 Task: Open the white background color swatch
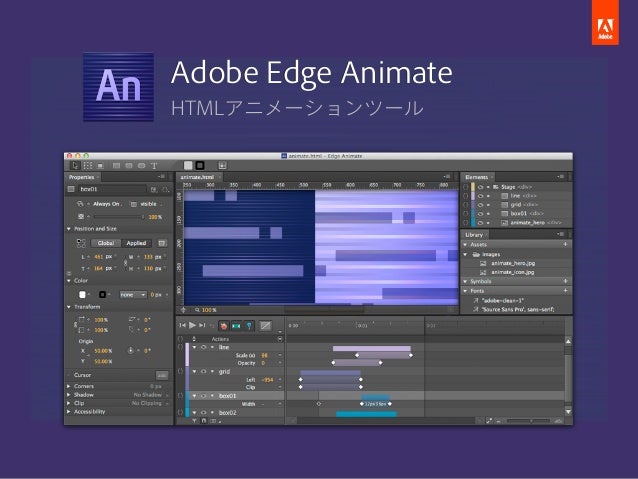pyautogui.click(x=82, y=295)
